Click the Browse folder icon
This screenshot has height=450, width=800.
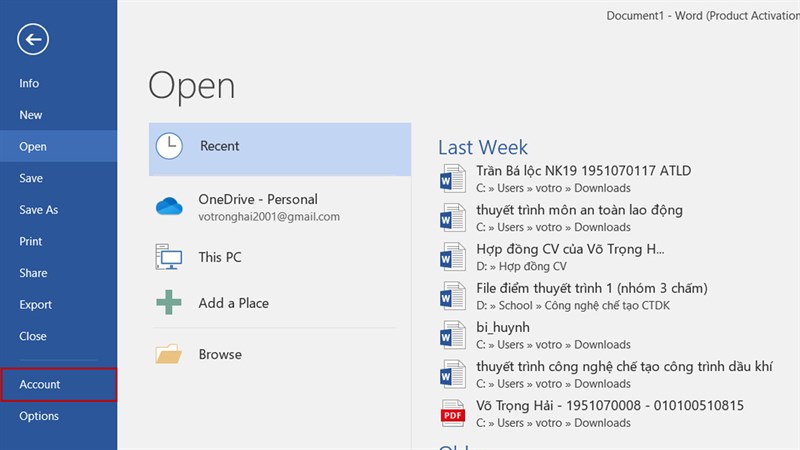point(169,354)
